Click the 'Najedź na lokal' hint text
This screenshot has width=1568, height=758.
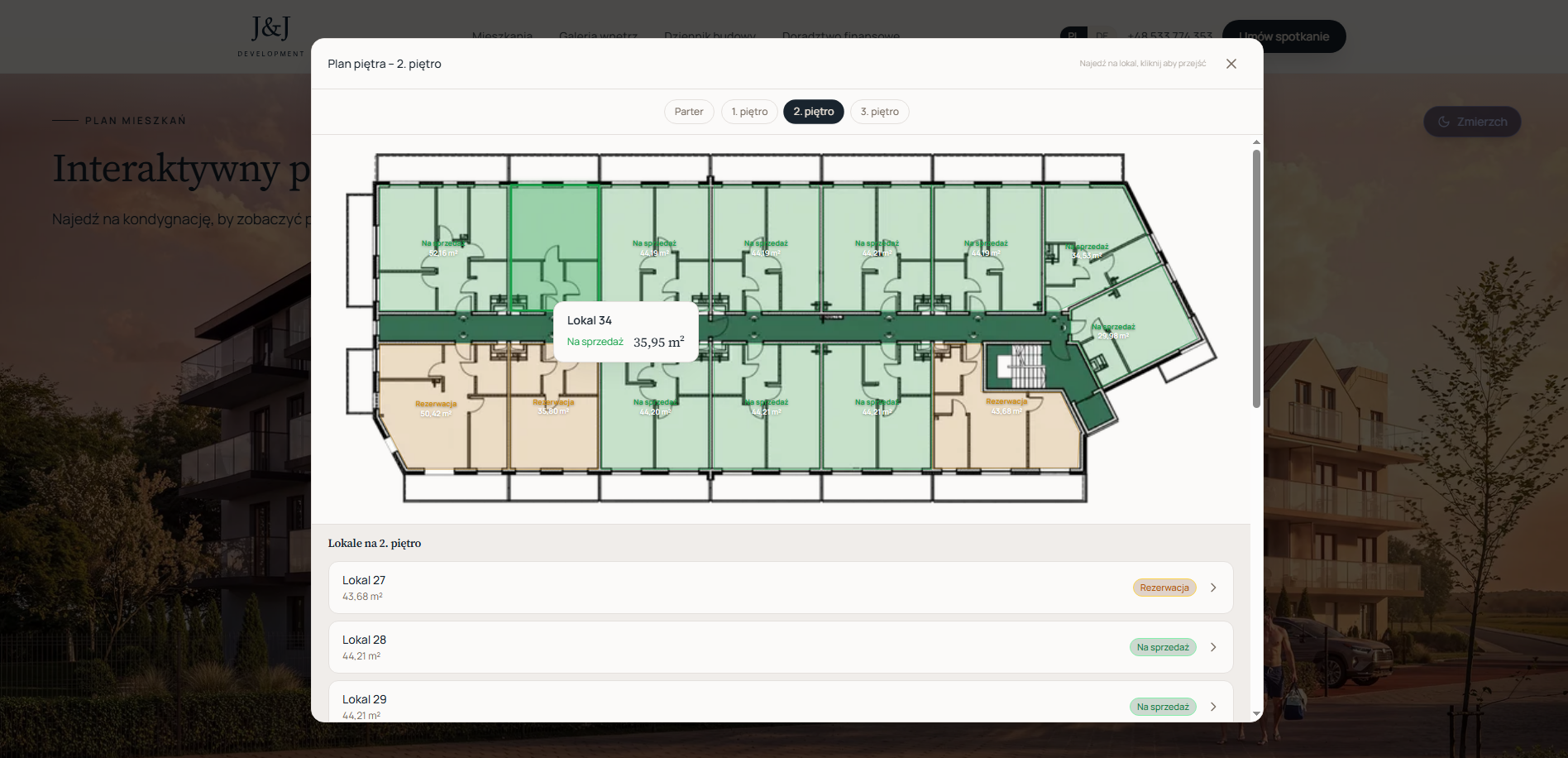[x=1142, y=64]
